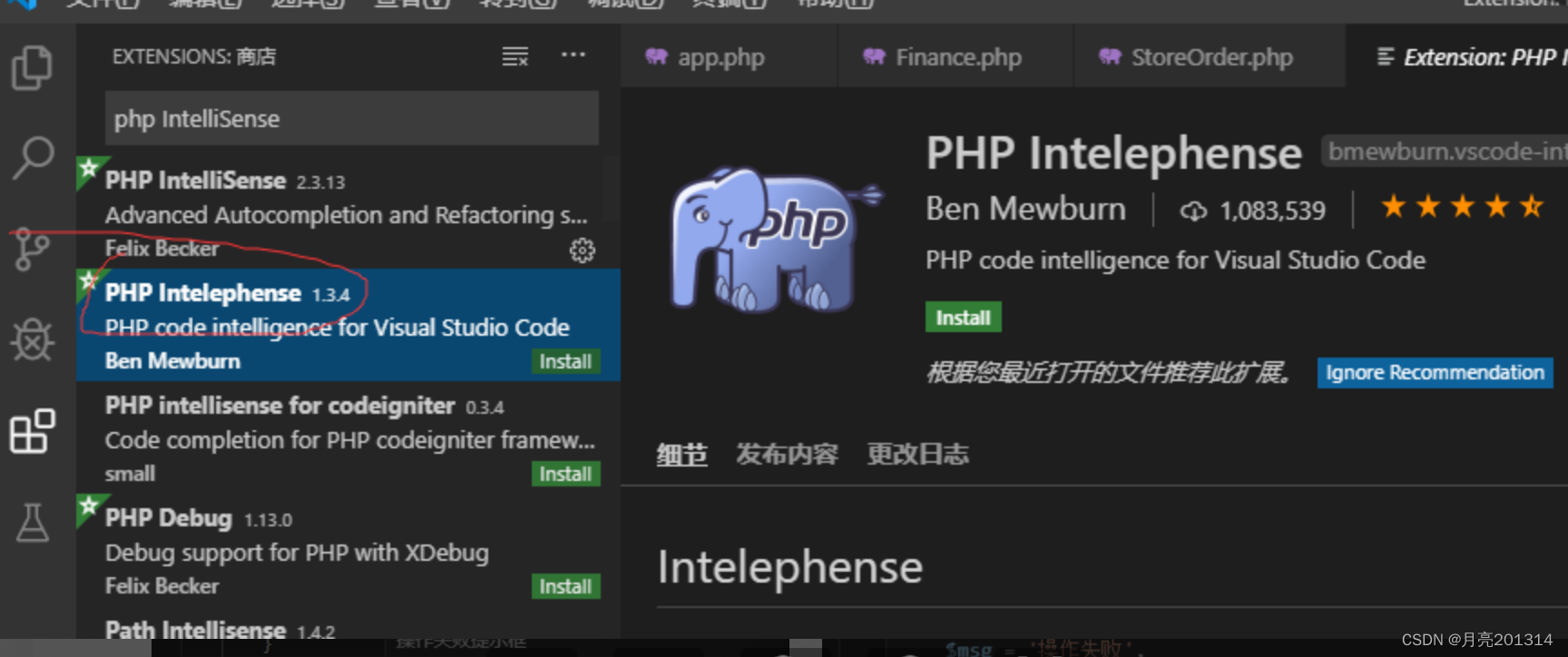Viewport: 1568px width, 657px height.
Task: Click Felix Becker under PHP IntelliSense
Action: (162, 249)
